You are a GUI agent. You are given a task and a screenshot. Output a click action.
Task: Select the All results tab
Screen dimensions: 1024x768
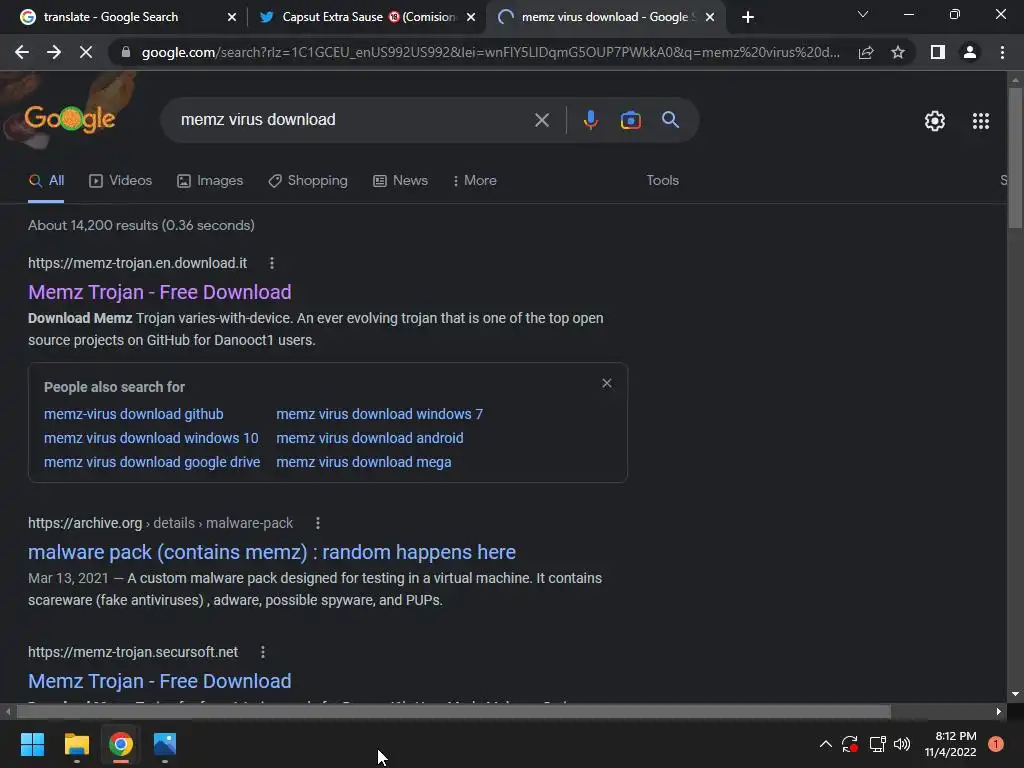click(46, 180)
